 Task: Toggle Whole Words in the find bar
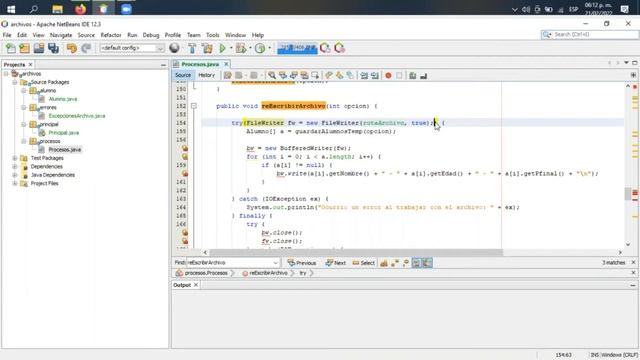[395, 263]
